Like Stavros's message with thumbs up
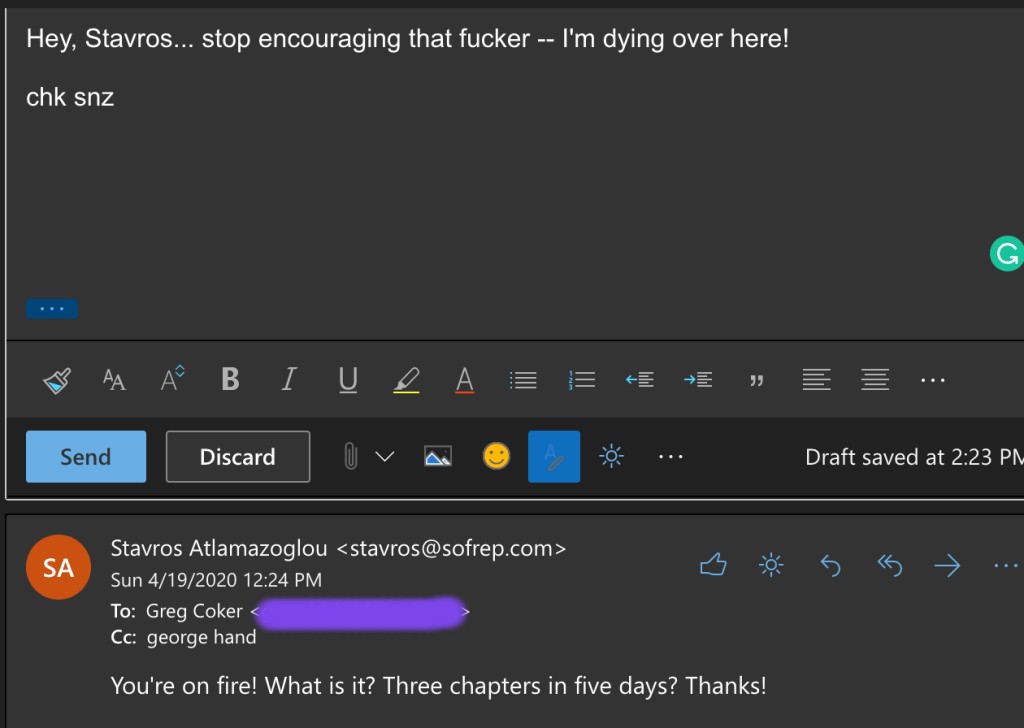 click(x=713, y=566)
